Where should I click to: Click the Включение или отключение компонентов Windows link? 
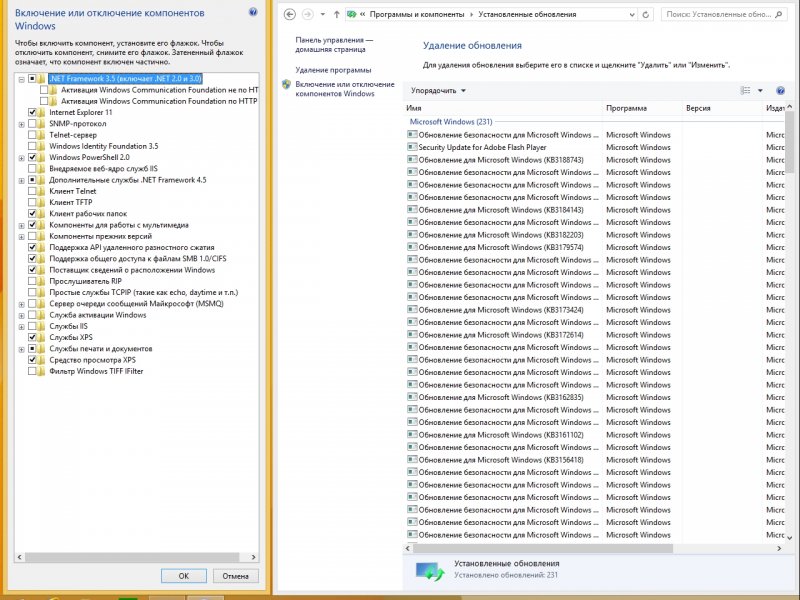(345, 89)
